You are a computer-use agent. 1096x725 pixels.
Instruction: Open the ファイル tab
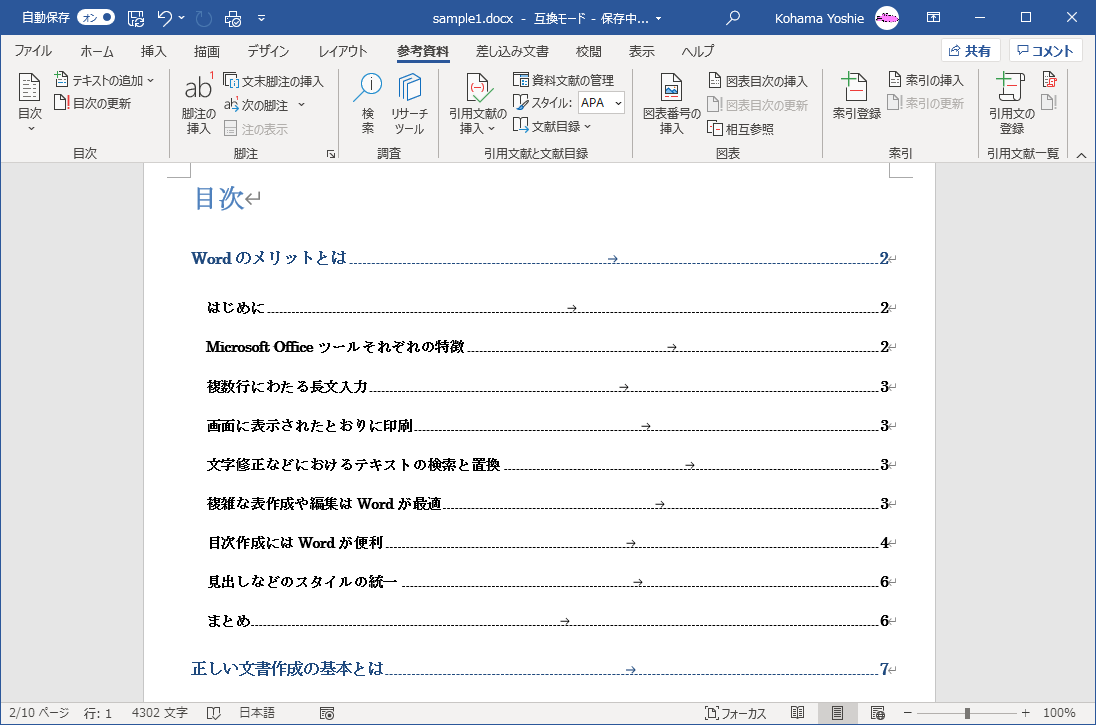33,51
